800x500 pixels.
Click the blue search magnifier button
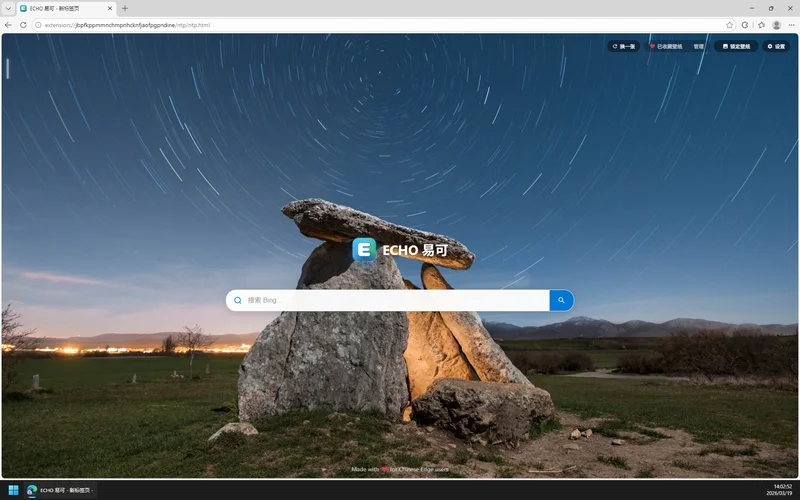coord(561,300)
